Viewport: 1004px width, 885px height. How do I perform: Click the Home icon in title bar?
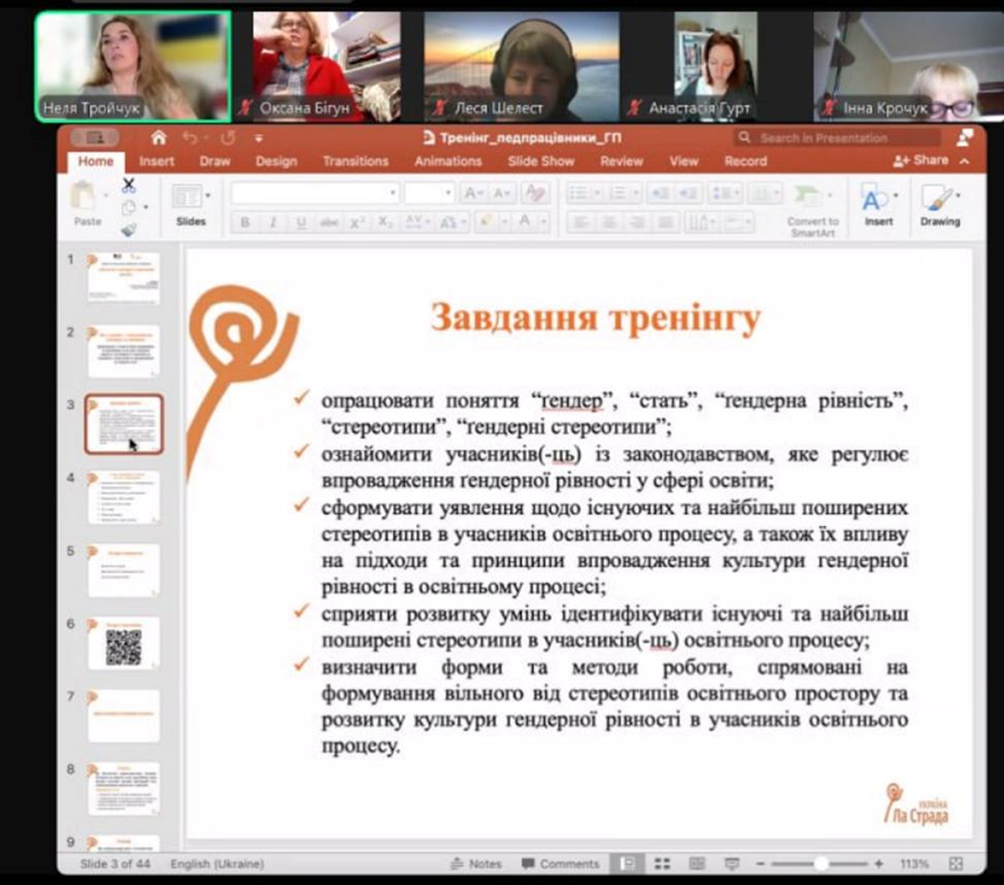coord(158,138)
